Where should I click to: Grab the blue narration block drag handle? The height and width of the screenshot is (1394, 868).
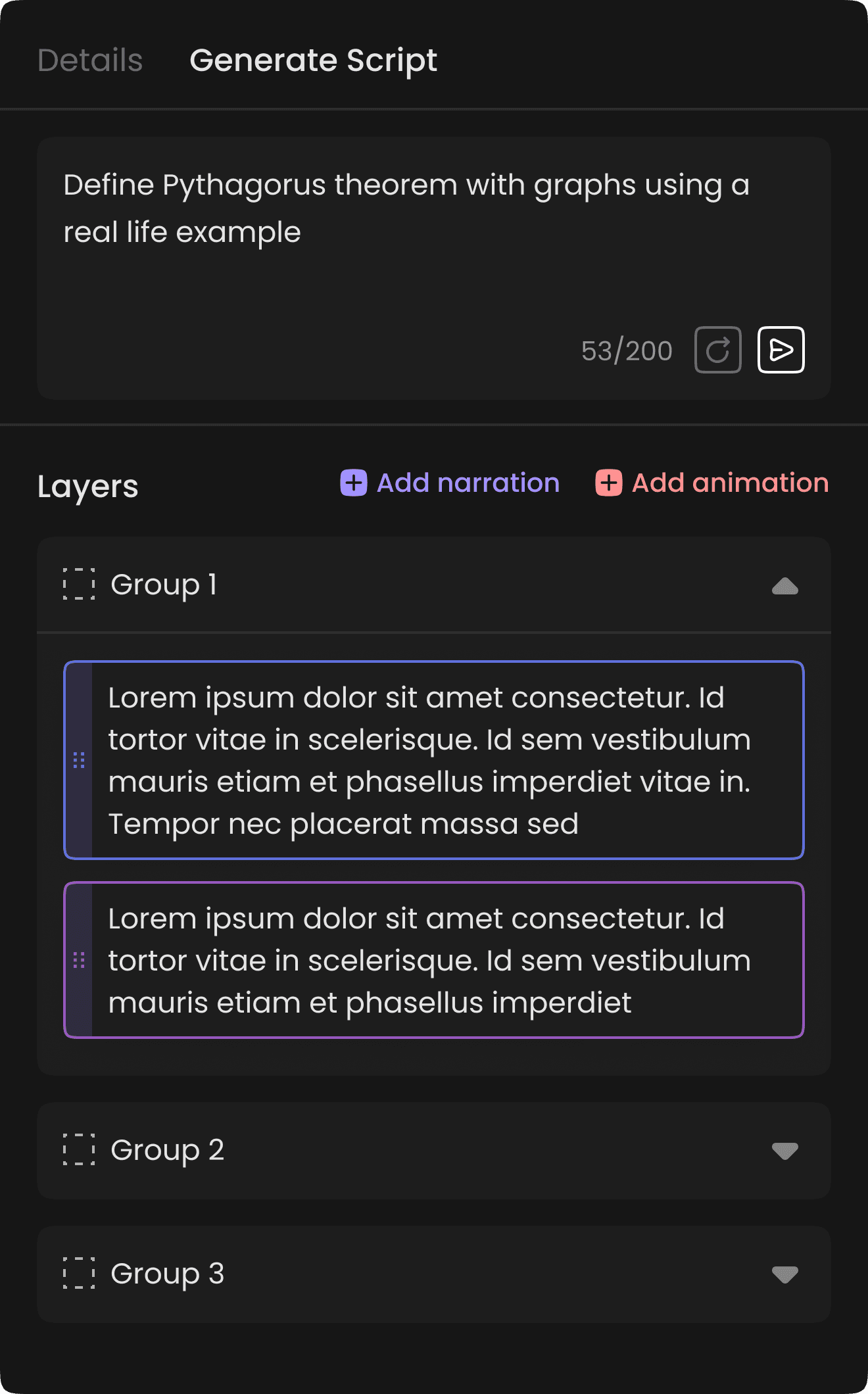coord(79,760)
